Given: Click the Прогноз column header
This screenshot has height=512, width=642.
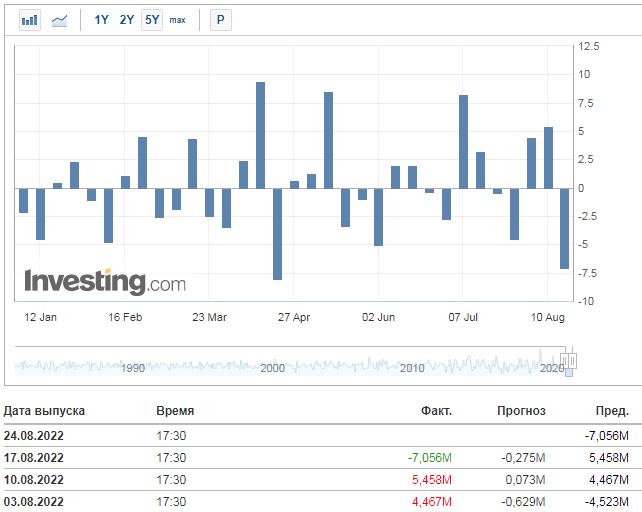Looking at the screenshot, I should click(x=521, y=411).
